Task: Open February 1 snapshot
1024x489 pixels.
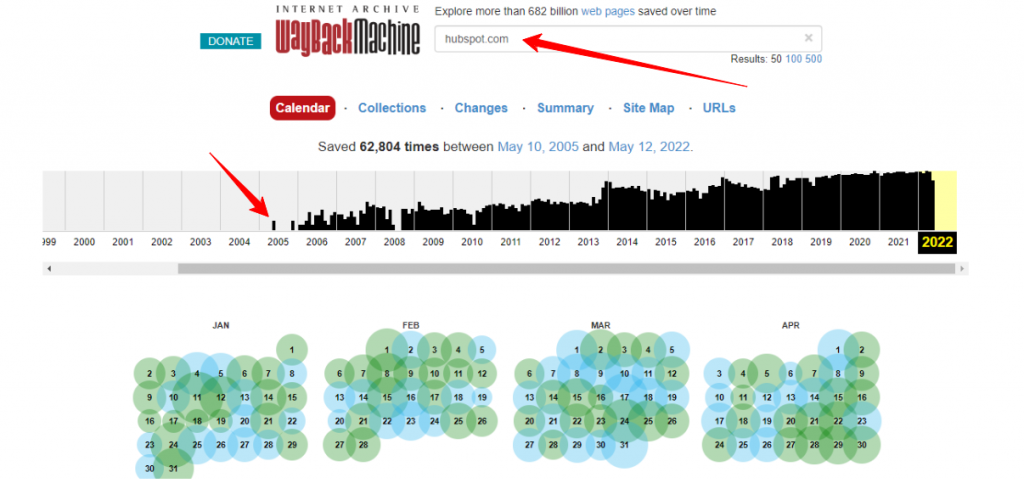Action: pyautogui.click(x=387, y=350)
